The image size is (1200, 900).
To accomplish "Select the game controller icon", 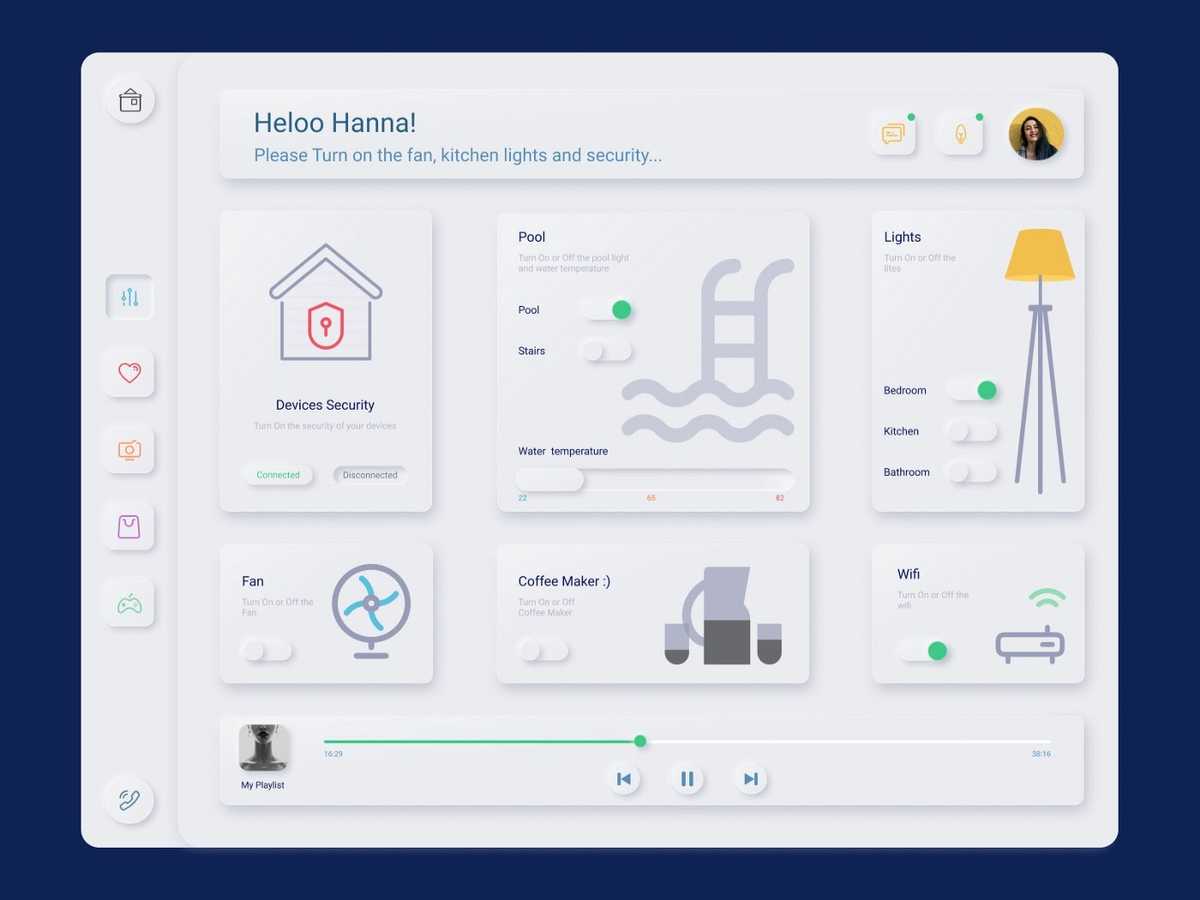I will [x=129, y=603].
